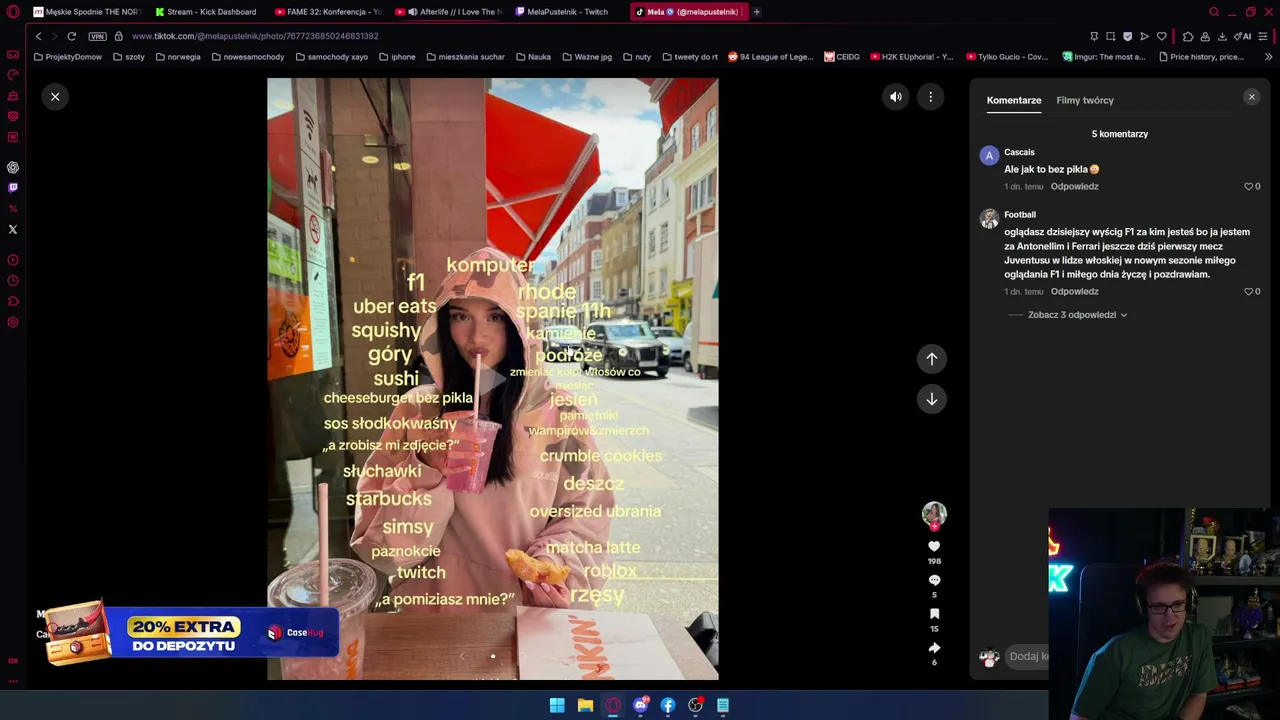
Task: Open the '94 League of Lege...' bookmark
Action: (771, 57)
